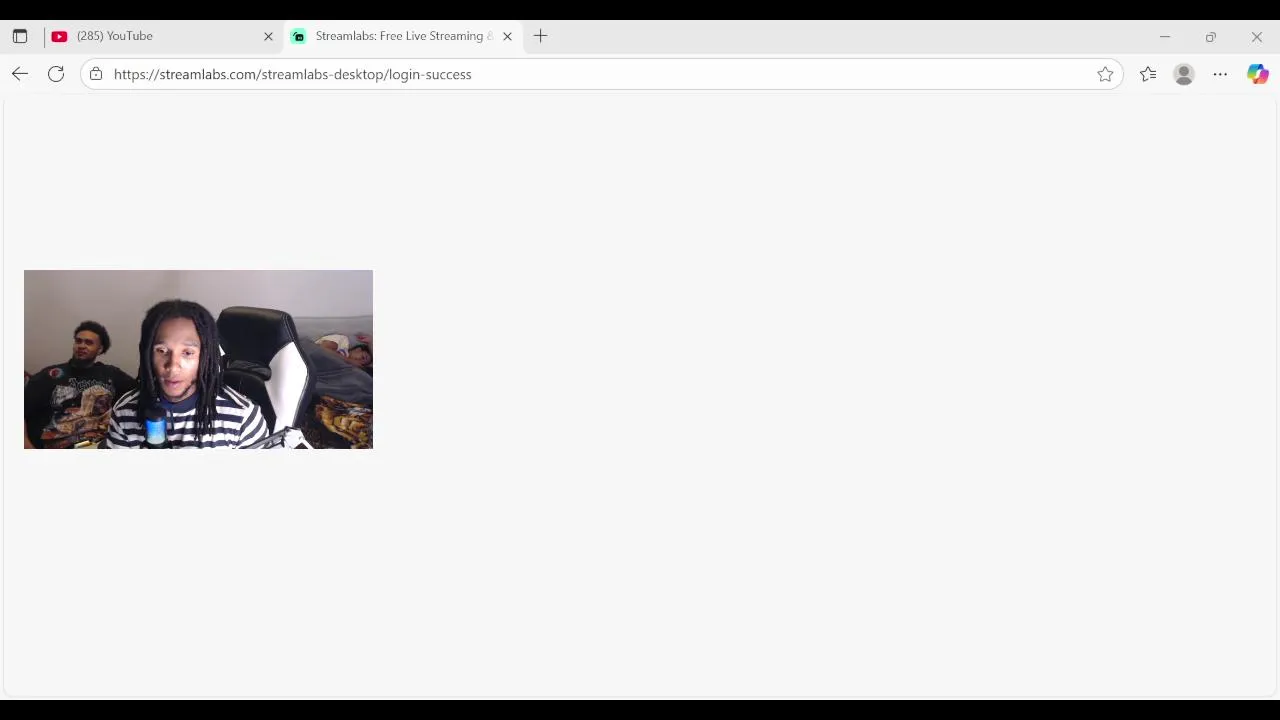1280x720 pixels.
Task: Open the tab actions menu icon
Action: point(20,36)
